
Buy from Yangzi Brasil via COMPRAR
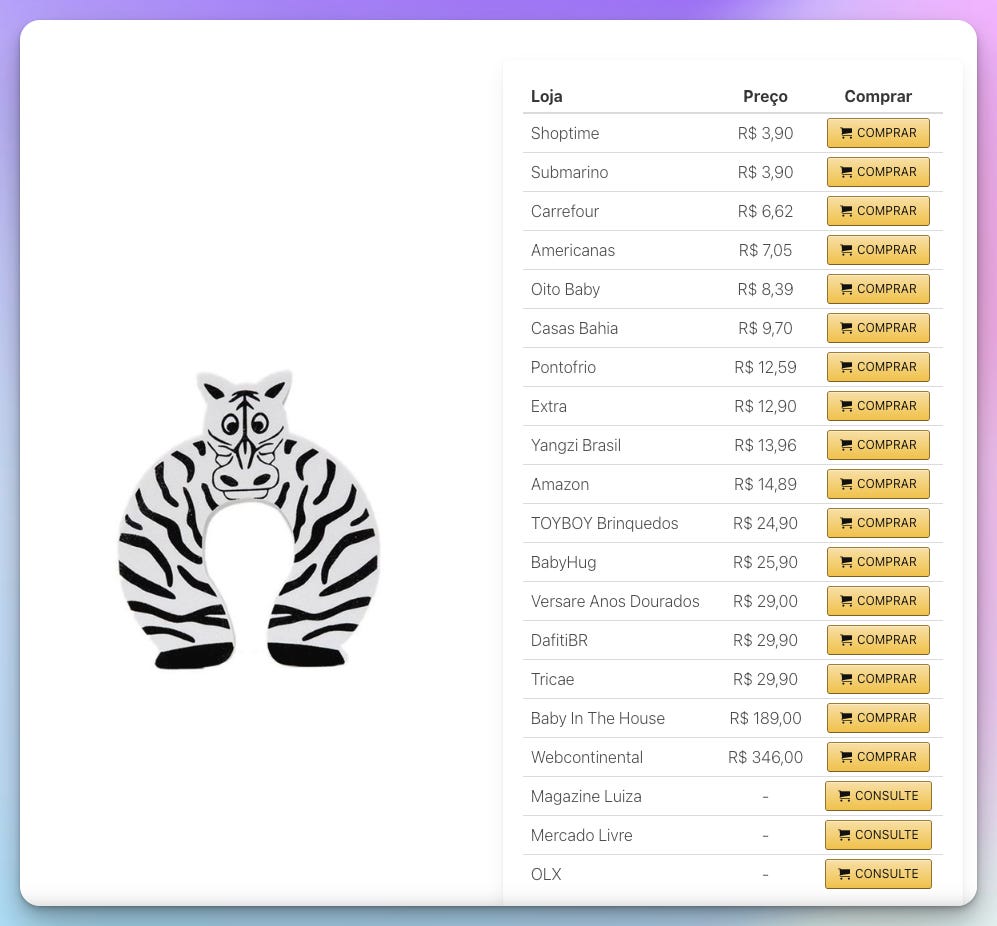click(878, 445)
